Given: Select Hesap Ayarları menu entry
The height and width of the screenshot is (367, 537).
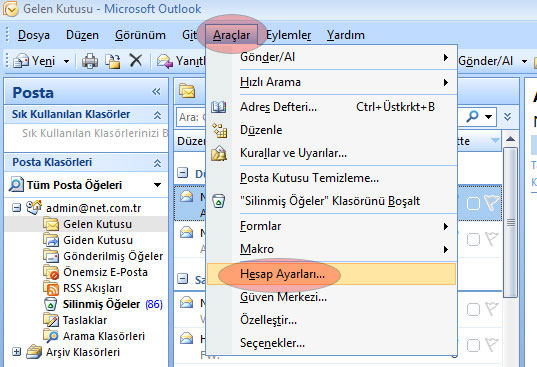Looking at the screenshot, I should 331,274.
